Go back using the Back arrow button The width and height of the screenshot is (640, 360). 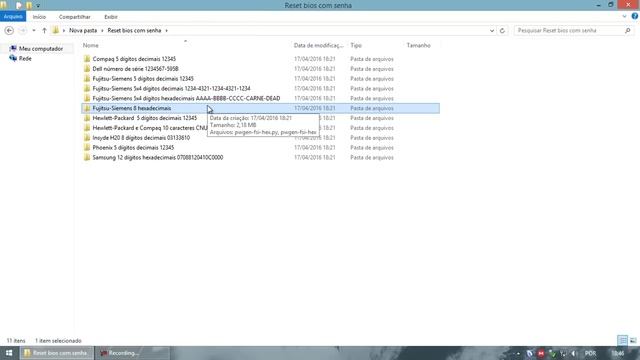point(9,31)
